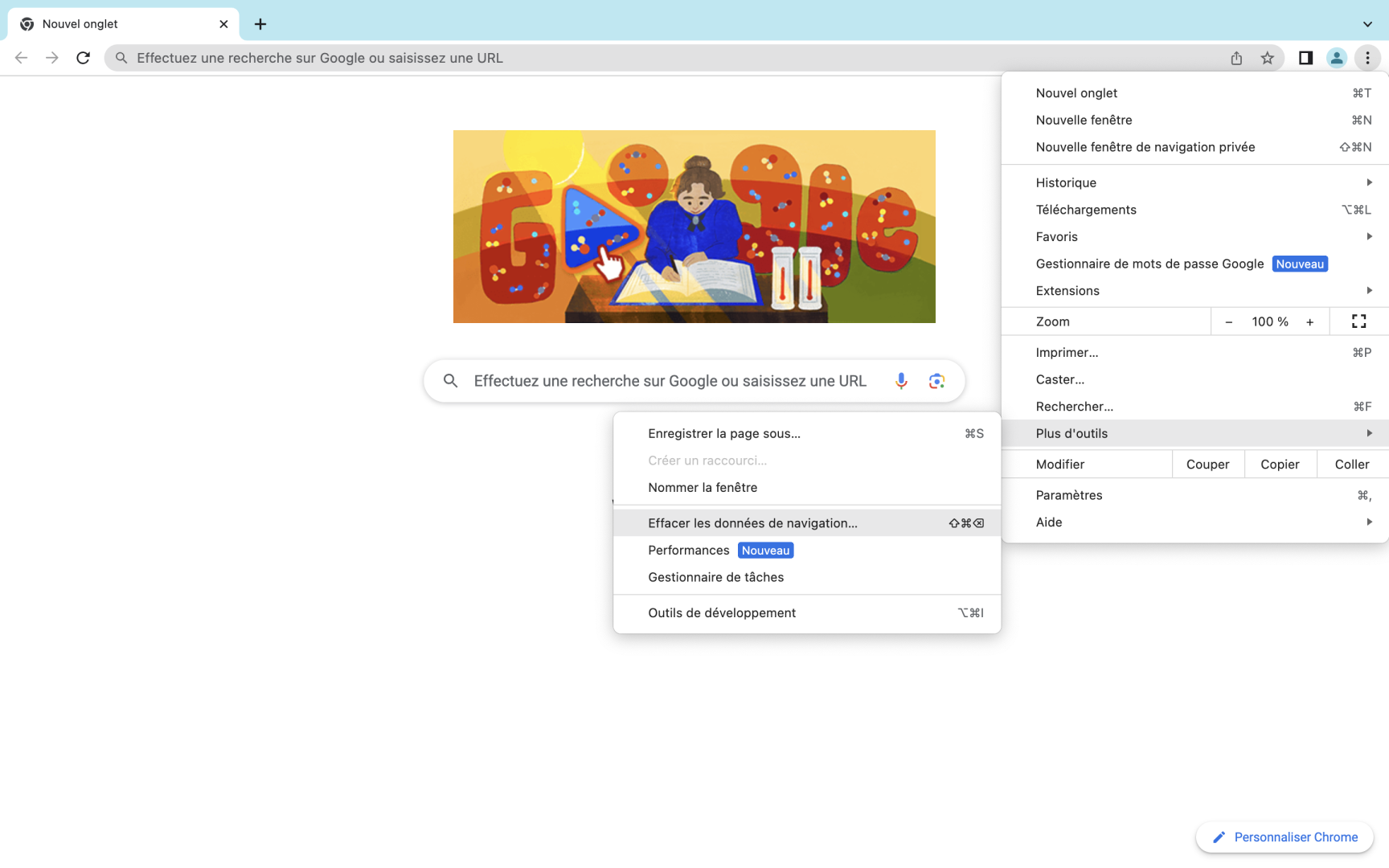Select "Effacer les données de navigation"
Screen dimensions: 1389x868
tap(752, 522)
